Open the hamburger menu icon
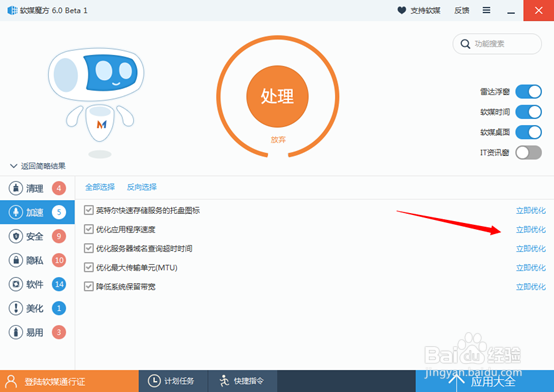This screenshot has width=554, height=392. point(487,10)
